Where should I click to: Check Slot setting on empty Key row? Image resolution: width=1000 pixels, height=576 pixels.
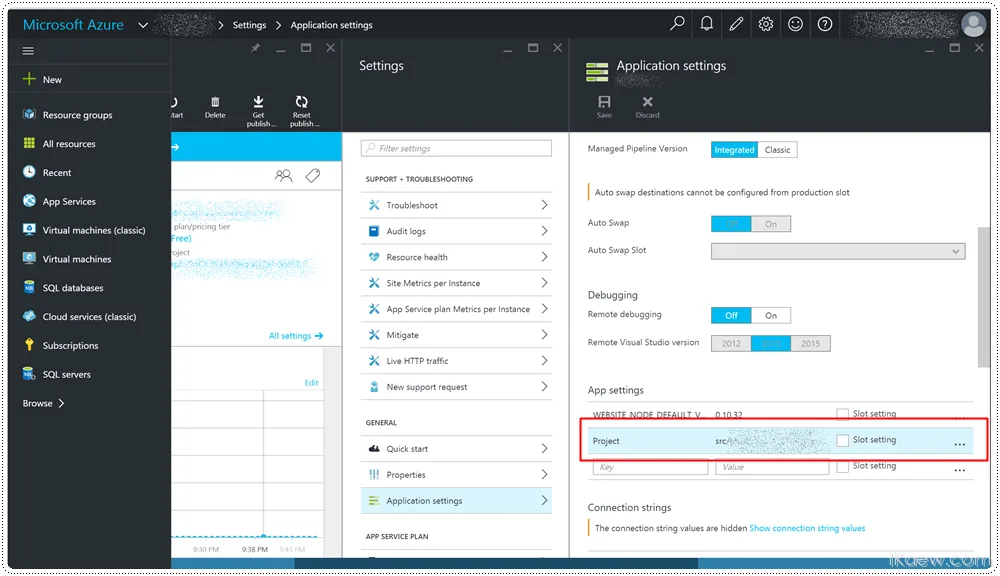(x=842, y=466)
